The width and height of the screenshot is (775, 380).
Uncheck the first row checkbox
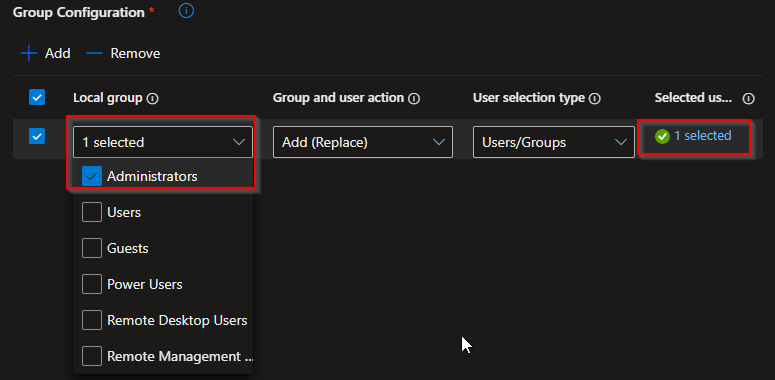tap(37, 136)
